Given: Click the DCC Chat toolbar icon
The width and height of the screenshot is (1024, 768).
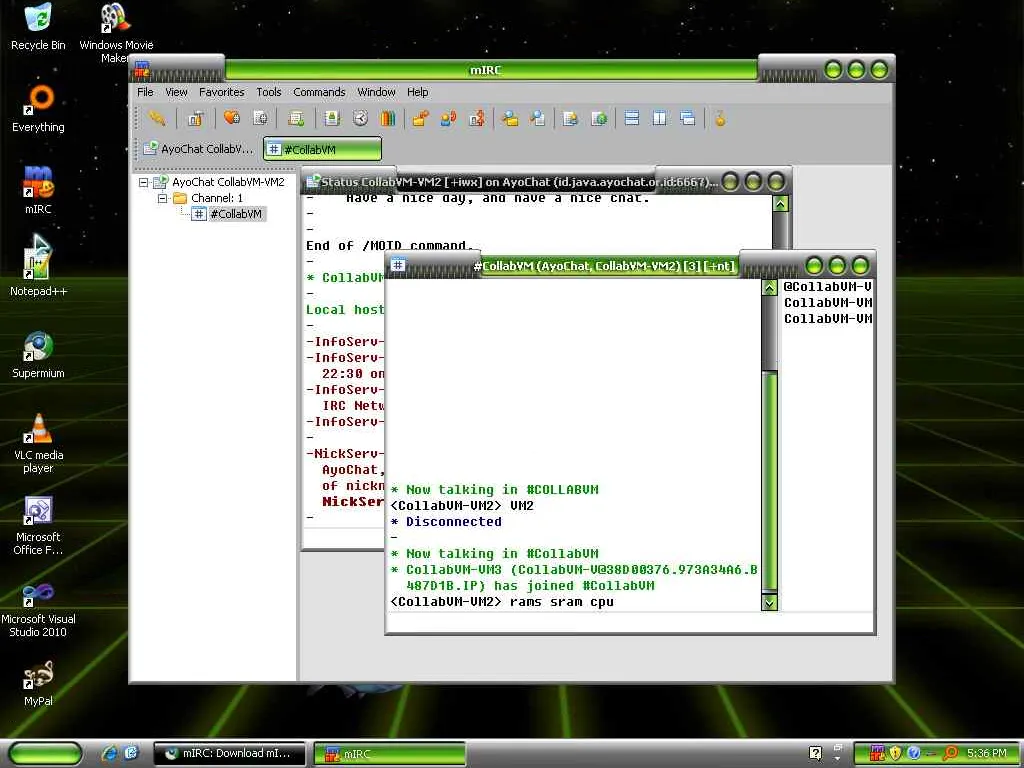Looking at the screenshot, I should 449,118.
